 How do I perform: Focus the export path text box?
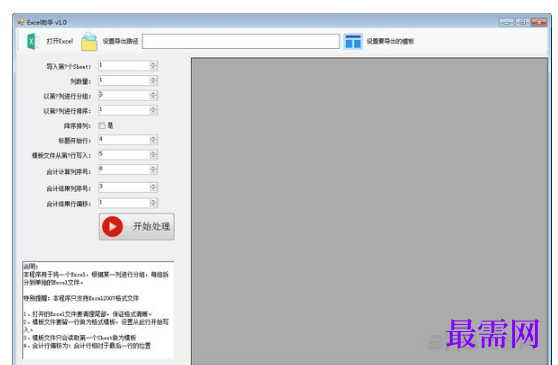(241, 41)
